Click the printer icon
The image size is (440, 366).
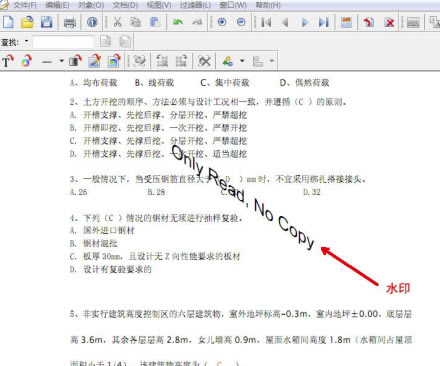click(x=70, y=23)
